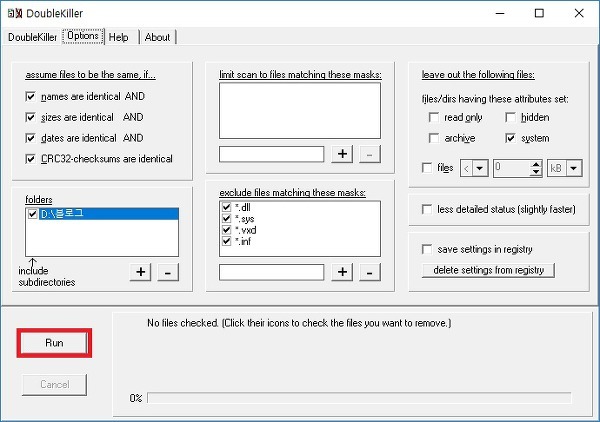This screenshot has height=422, width=600.
Task: Enable 'save settings in registry' checkbox
Action: (x=427, y=249)
